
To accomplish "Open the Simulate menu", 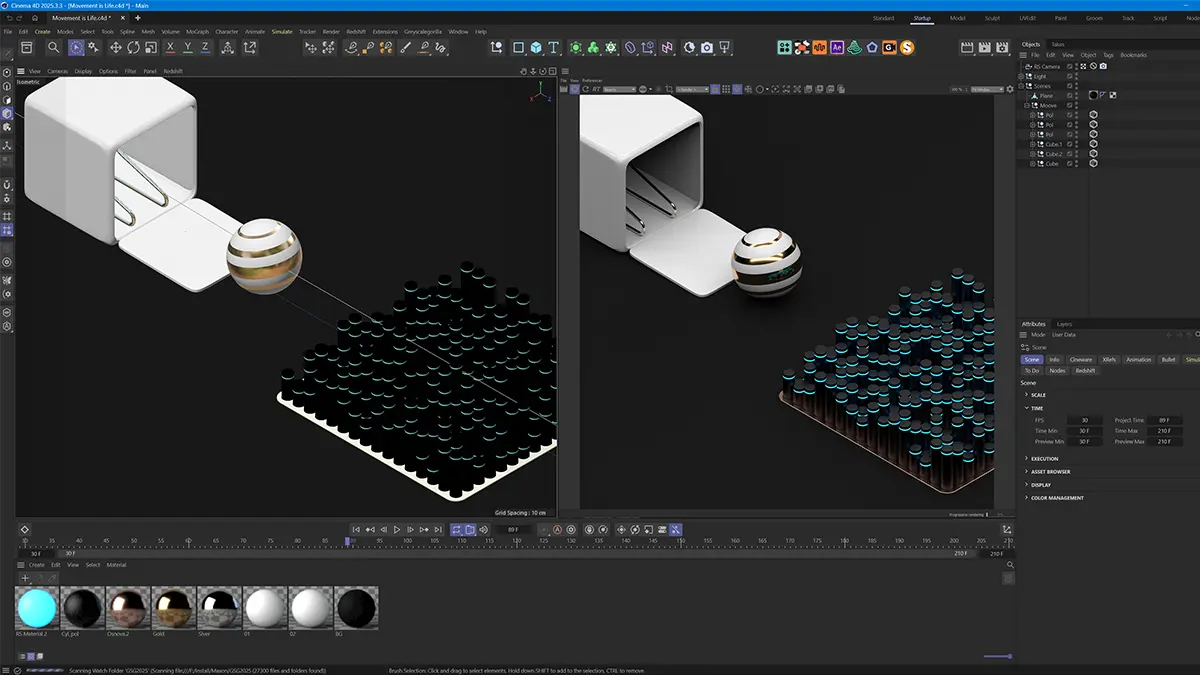I will pos(282,31).
